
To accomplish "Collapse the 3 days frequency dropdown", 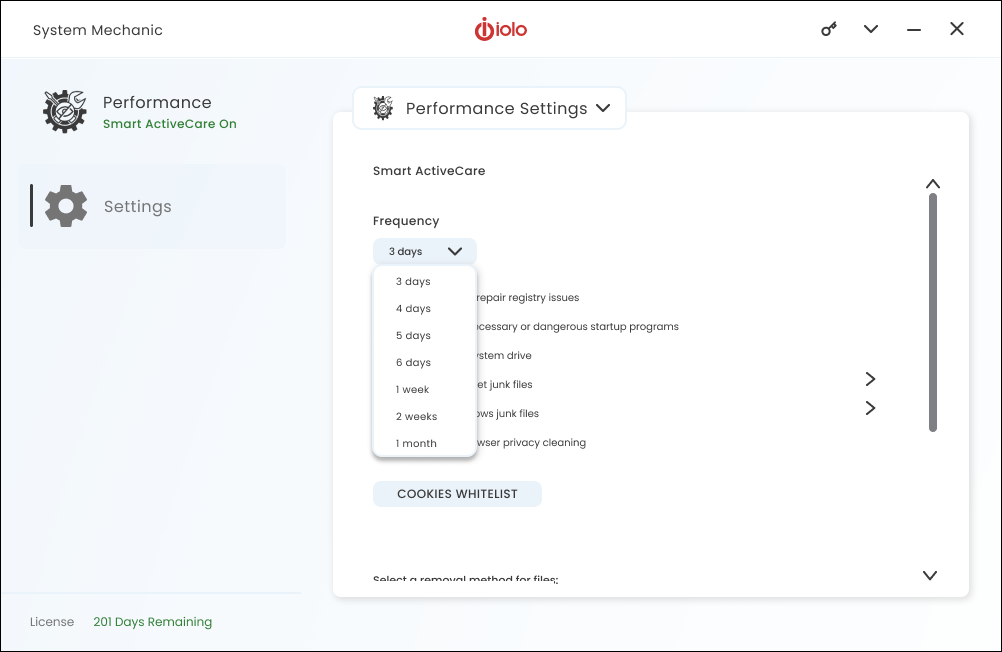I will tap(425, 251).
